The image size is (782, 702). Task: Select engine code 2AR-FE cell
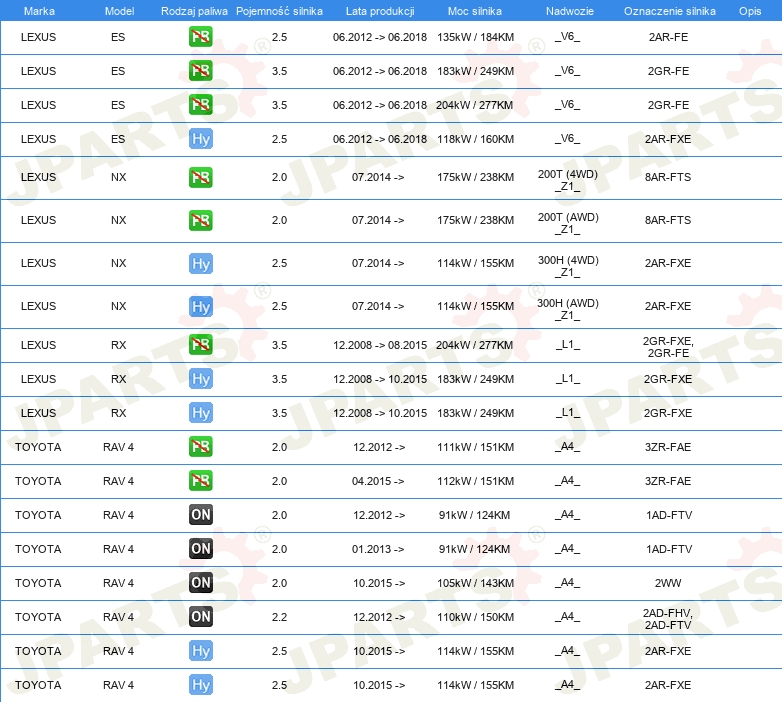point(668,37)
